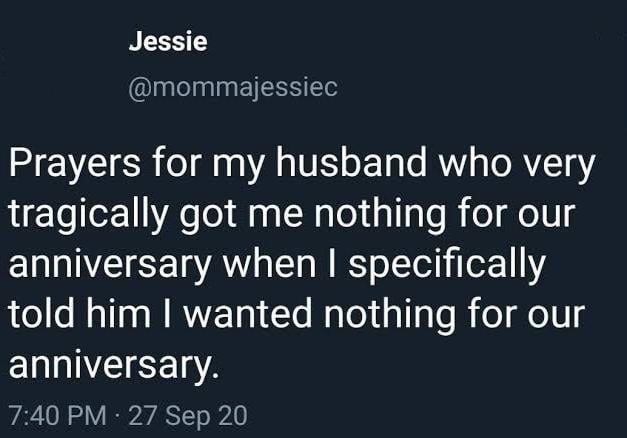Click the word "my" in the tweet
The height and width of the screenshot is (438, 627).
pos(238,166)
